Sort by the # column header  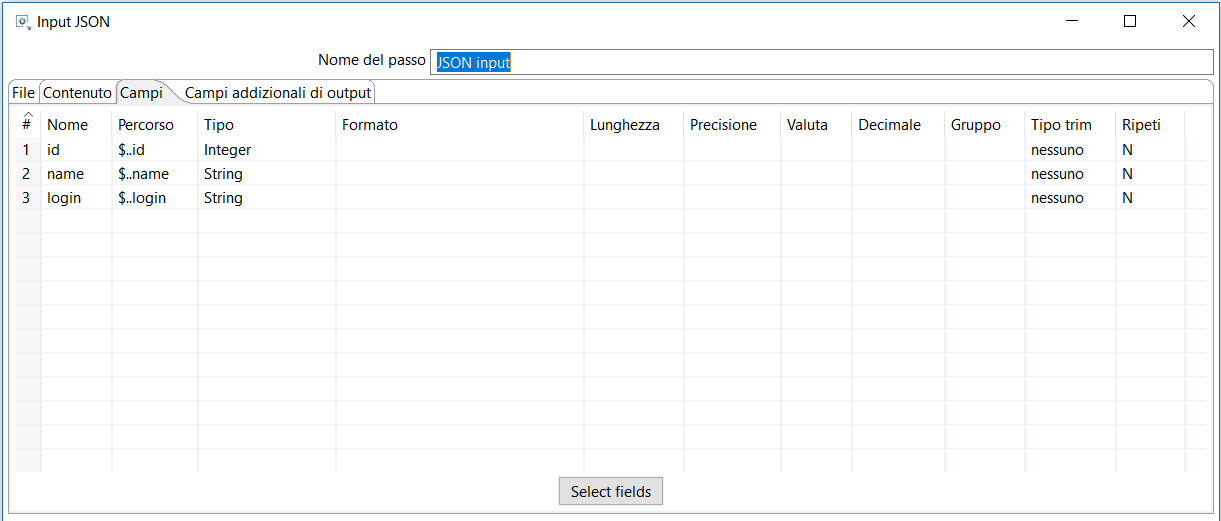(27, 124)
